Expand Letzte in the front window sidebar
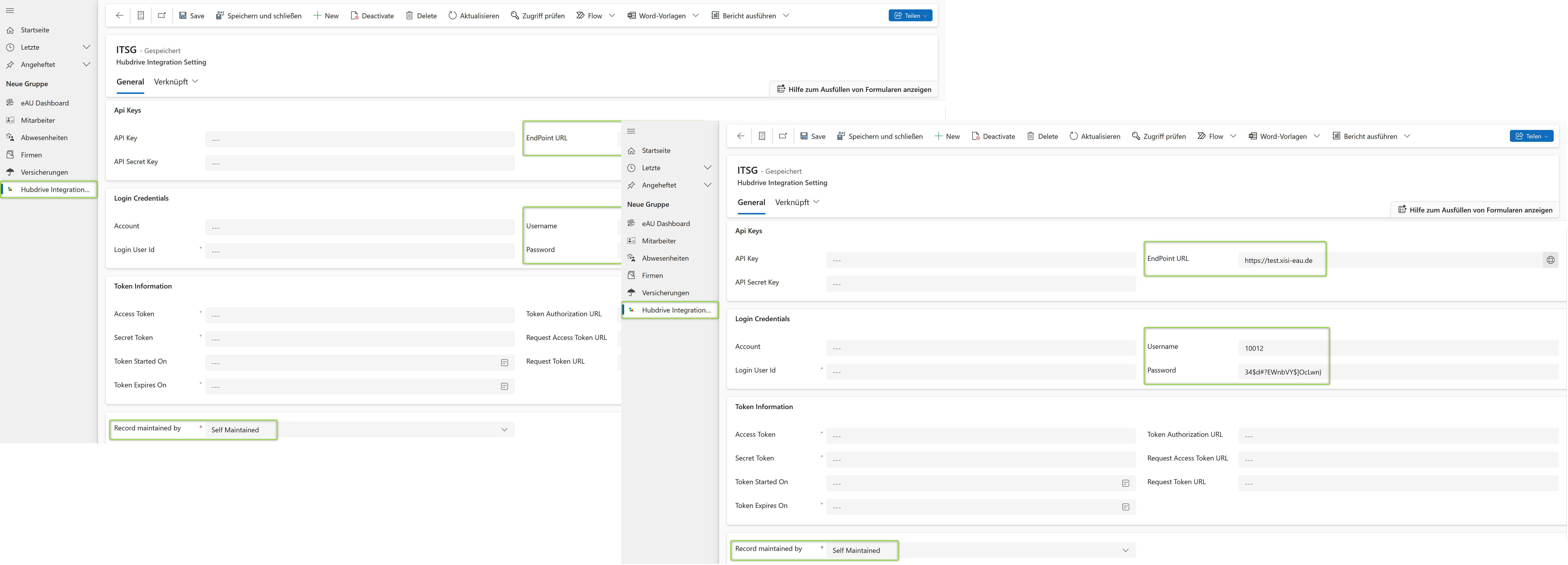1568x565 pixels. coord(707,167)
